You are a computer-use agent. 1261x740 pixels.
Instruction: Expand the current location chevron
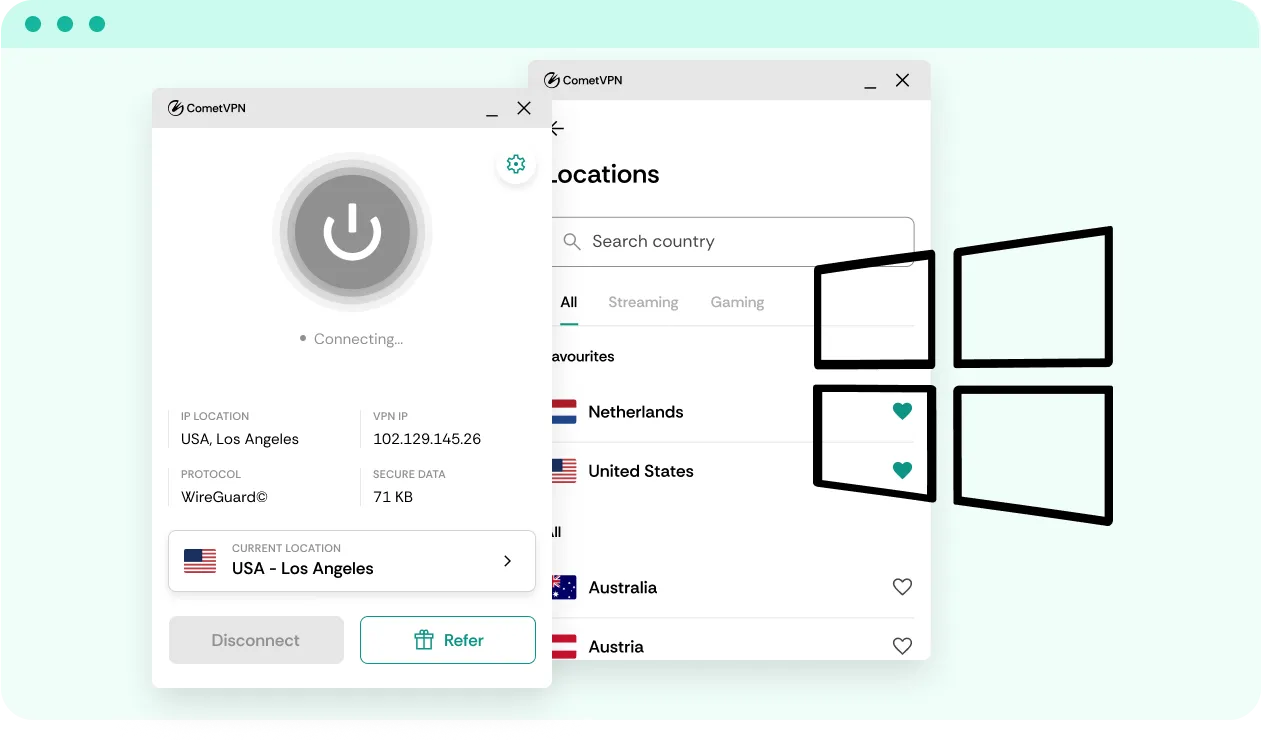pyautogui.click(x=507, y=561)
